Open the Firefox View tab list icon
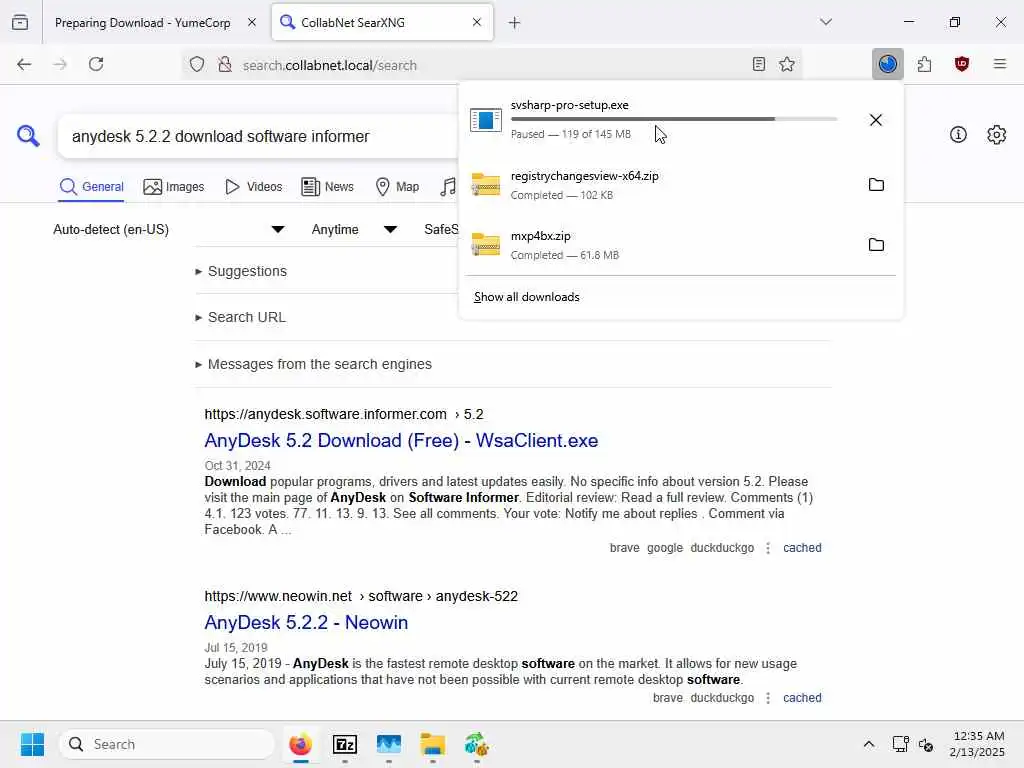Screen dimensions: 1024x768 click(20, 22)
